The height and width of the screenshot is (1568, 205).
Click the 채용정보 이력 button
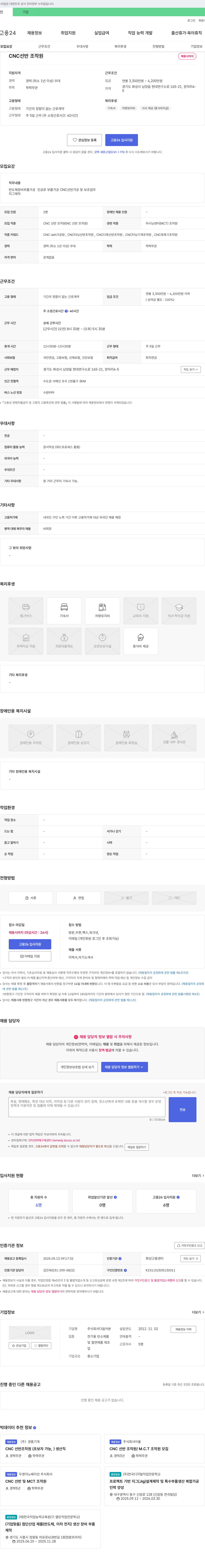click(183, 1329)
